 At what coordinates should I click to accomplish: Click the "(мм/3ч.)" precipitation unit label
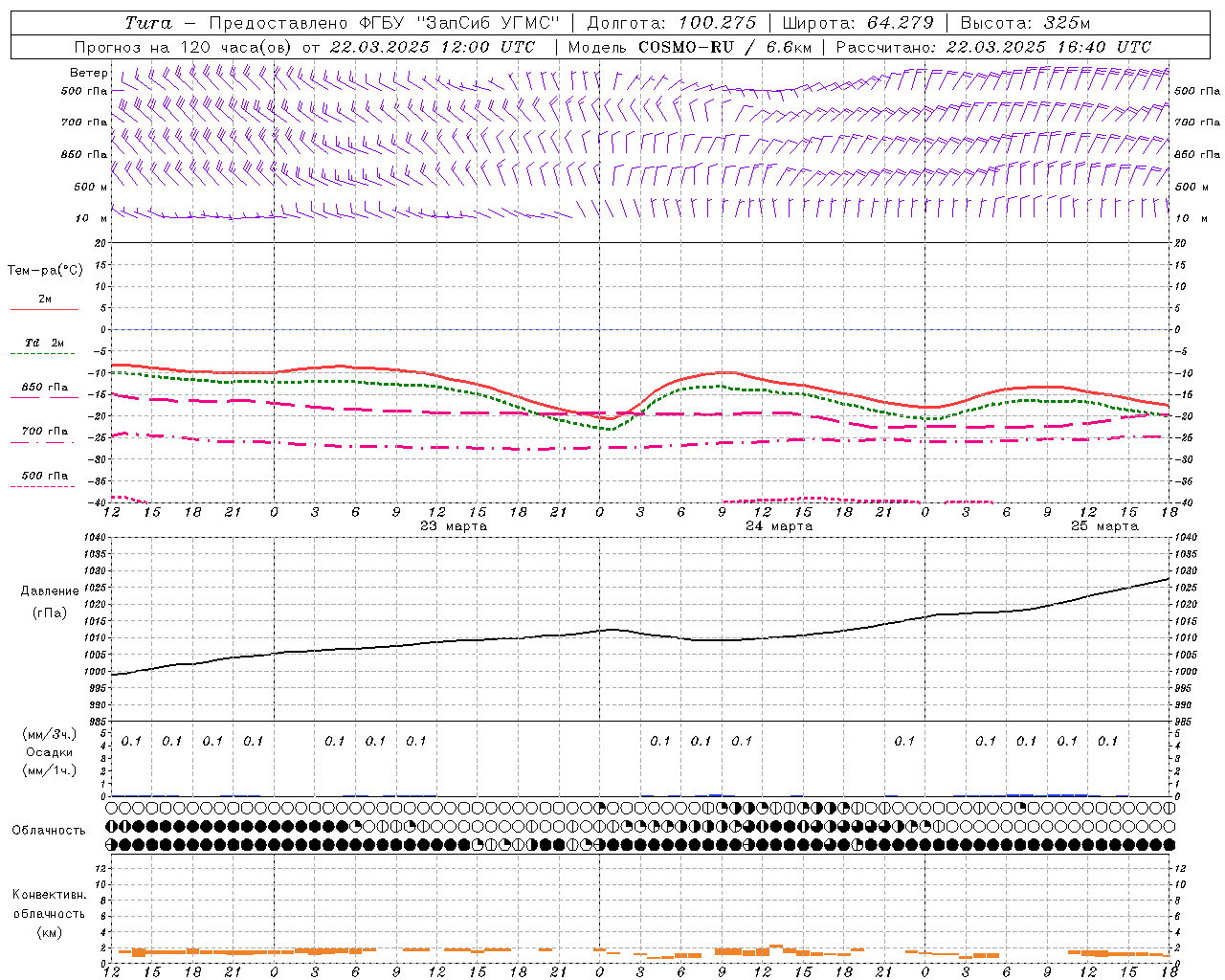coord(50,734)
